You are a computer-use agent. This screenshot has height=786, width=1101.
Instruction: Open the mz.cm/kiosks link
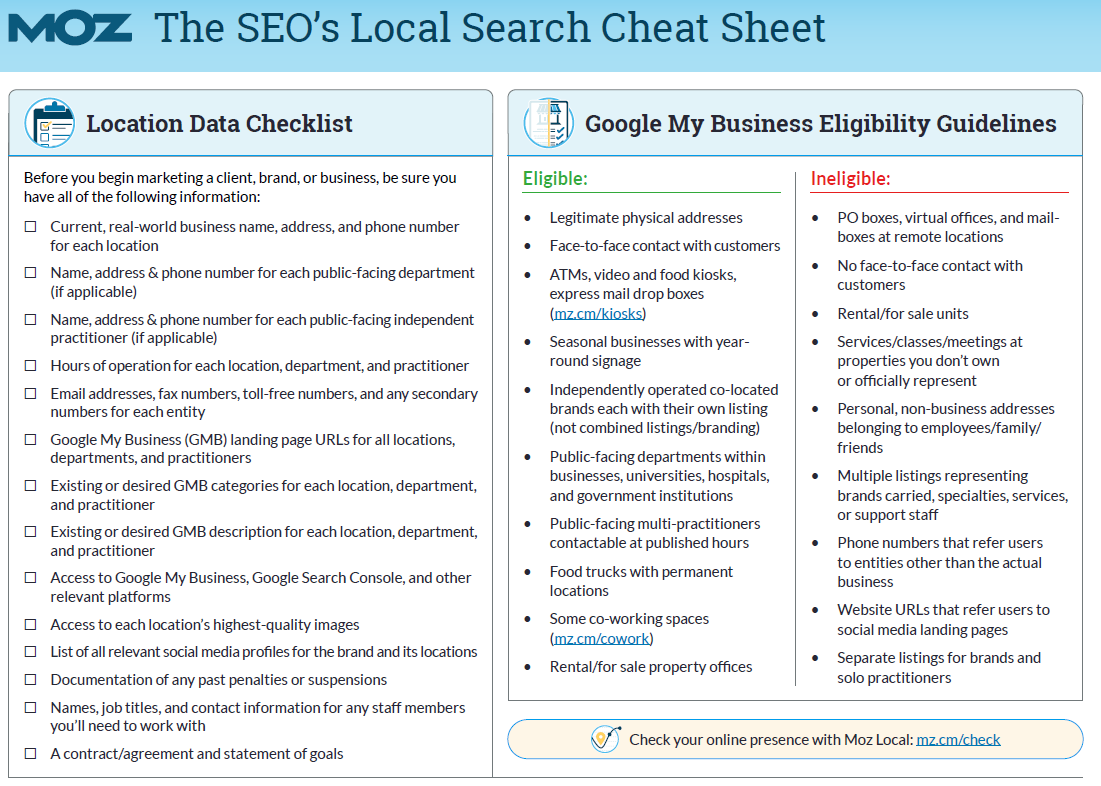click(x=598, y=313)
